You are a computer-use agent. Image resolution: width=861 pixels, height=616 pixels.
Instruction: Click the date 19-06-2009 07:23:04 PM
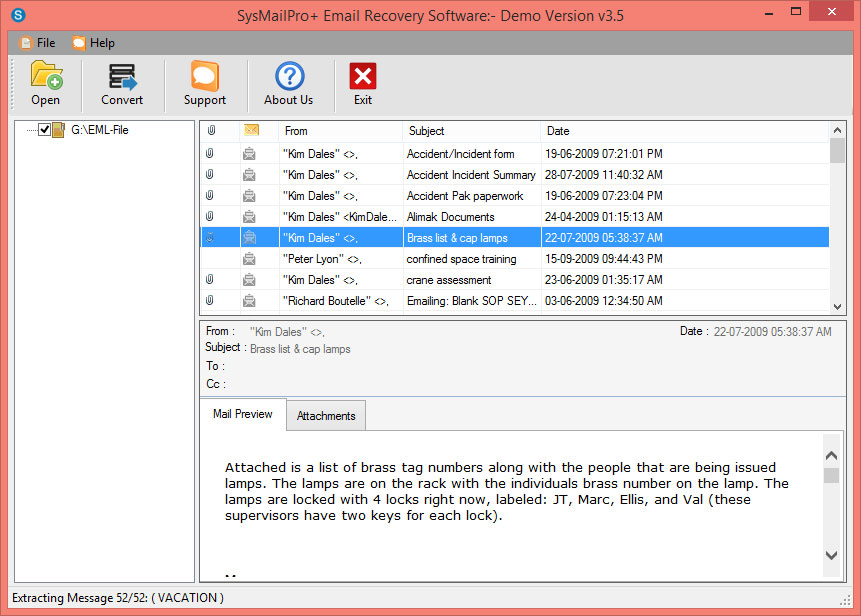point(603,195)
